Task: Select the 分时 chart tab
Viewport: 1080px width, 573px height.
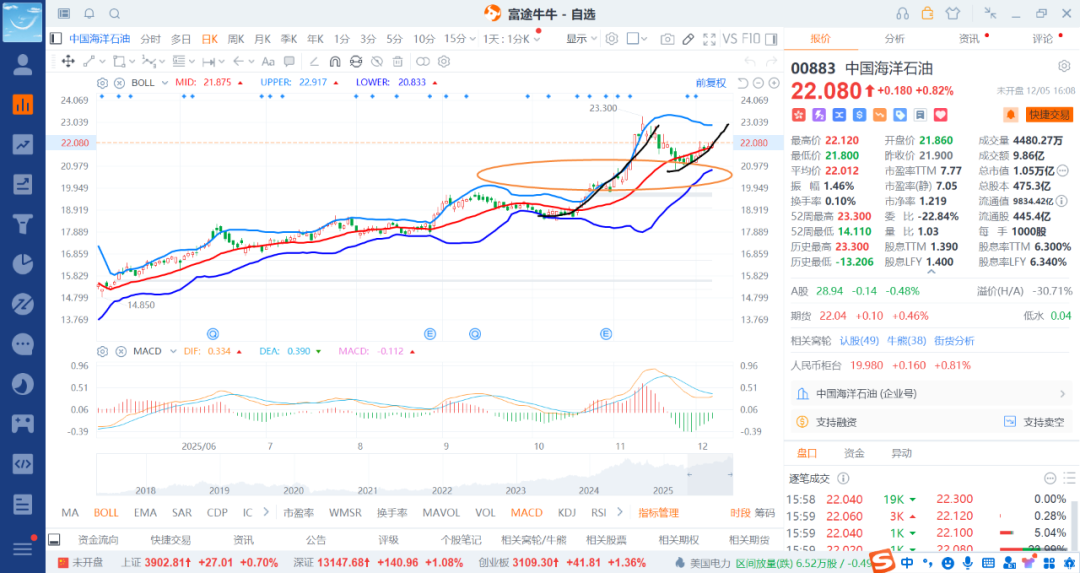Action: click(150, 39)
